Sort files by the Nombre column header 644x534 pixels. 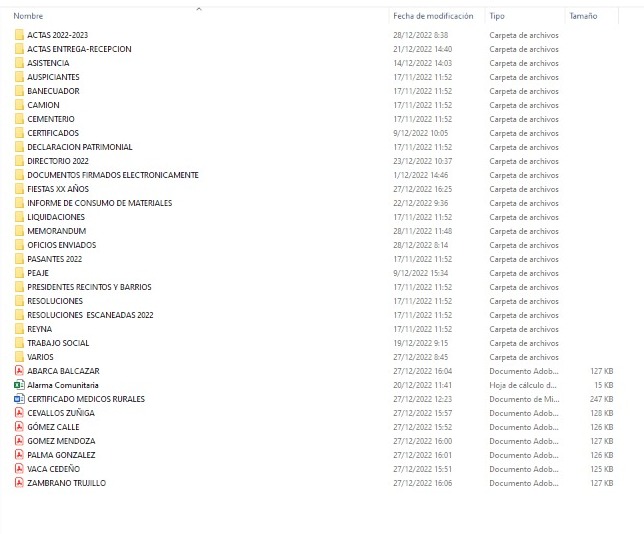[x=28, y=17]
